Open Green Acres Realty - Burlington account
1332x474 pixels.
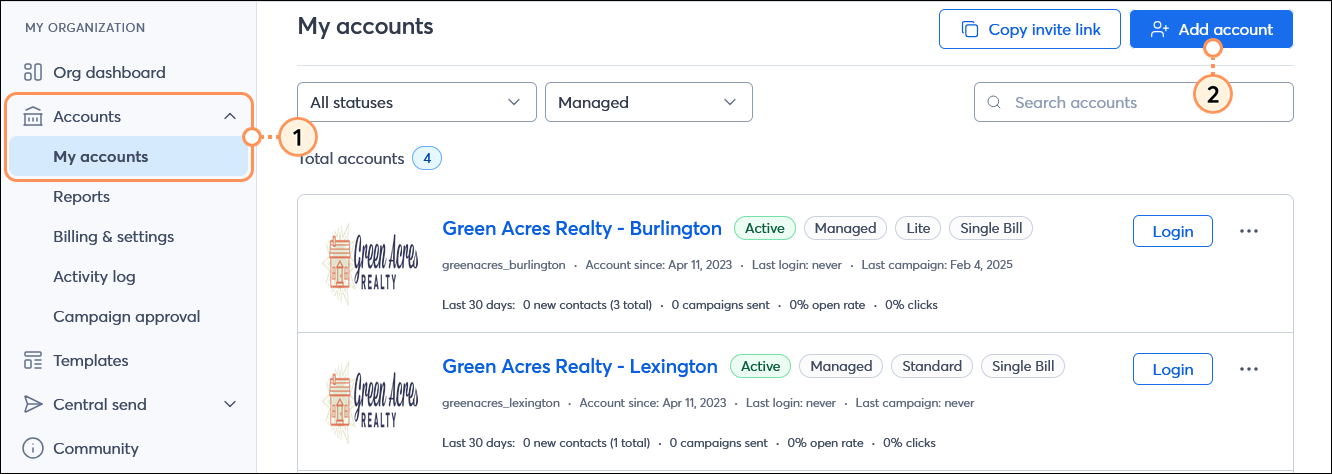point(582,228)
